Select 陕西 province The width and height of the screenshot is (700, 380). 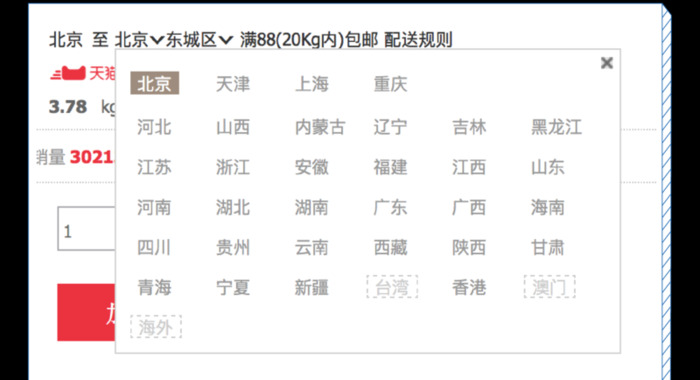tap(469, 247)
